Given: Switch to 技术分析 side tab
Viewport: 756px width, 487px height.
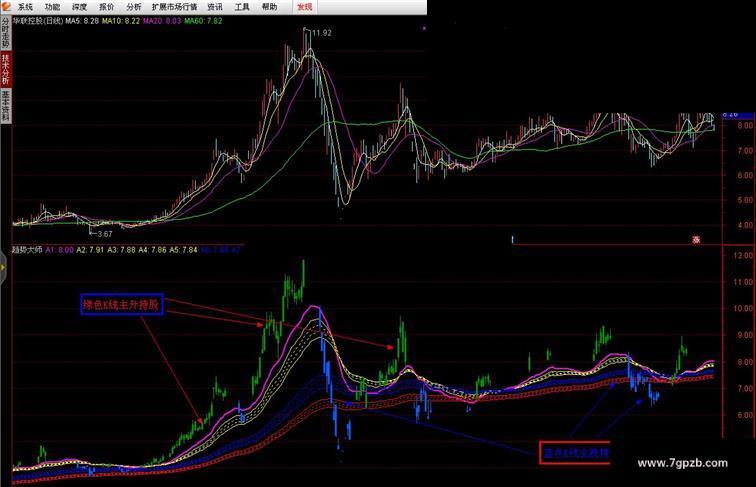Looking at the screenshot, I should tap(5, 69).
